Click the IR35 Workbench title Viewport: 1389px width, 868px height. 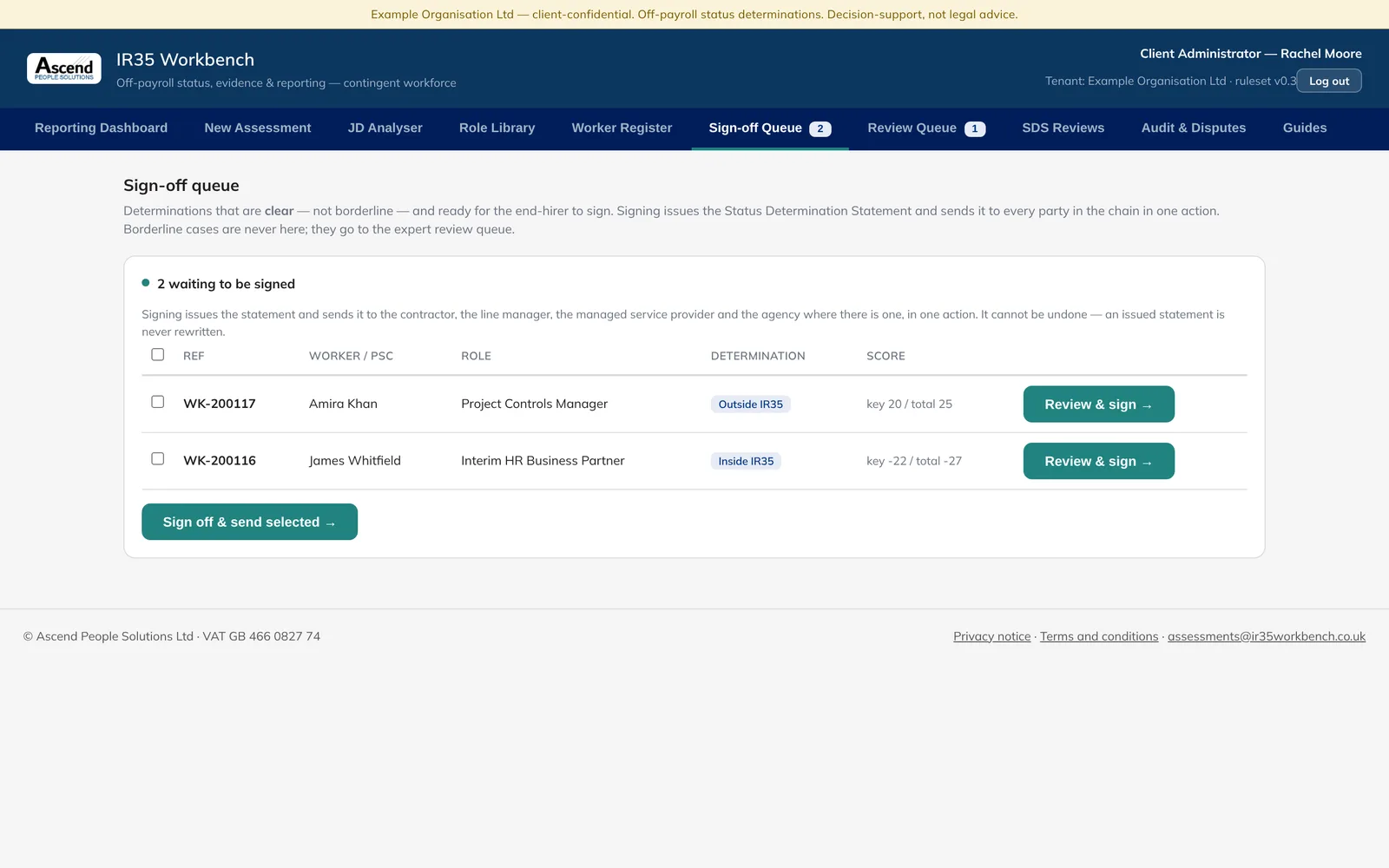tap(185, 60)
